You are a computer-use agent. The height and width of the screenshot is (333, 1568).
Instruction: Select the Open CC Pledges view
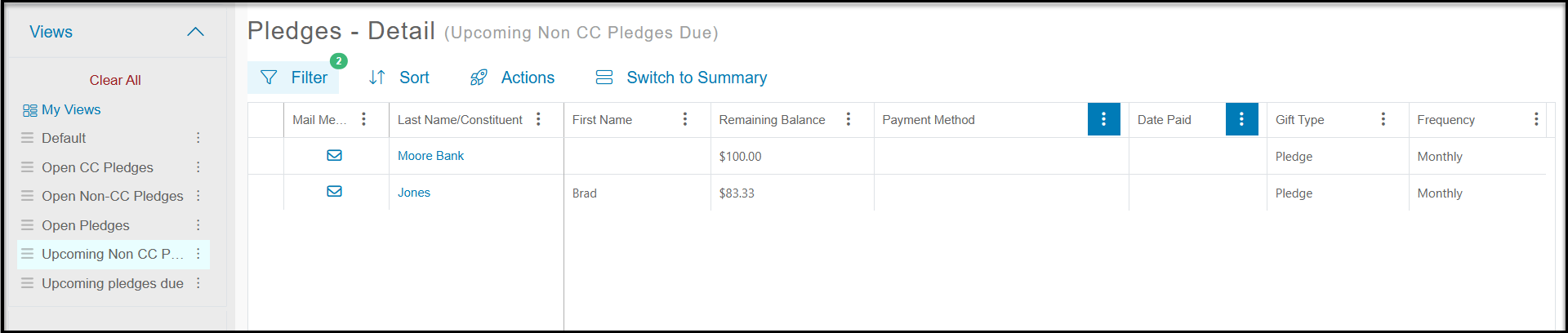tap(97, 167)
